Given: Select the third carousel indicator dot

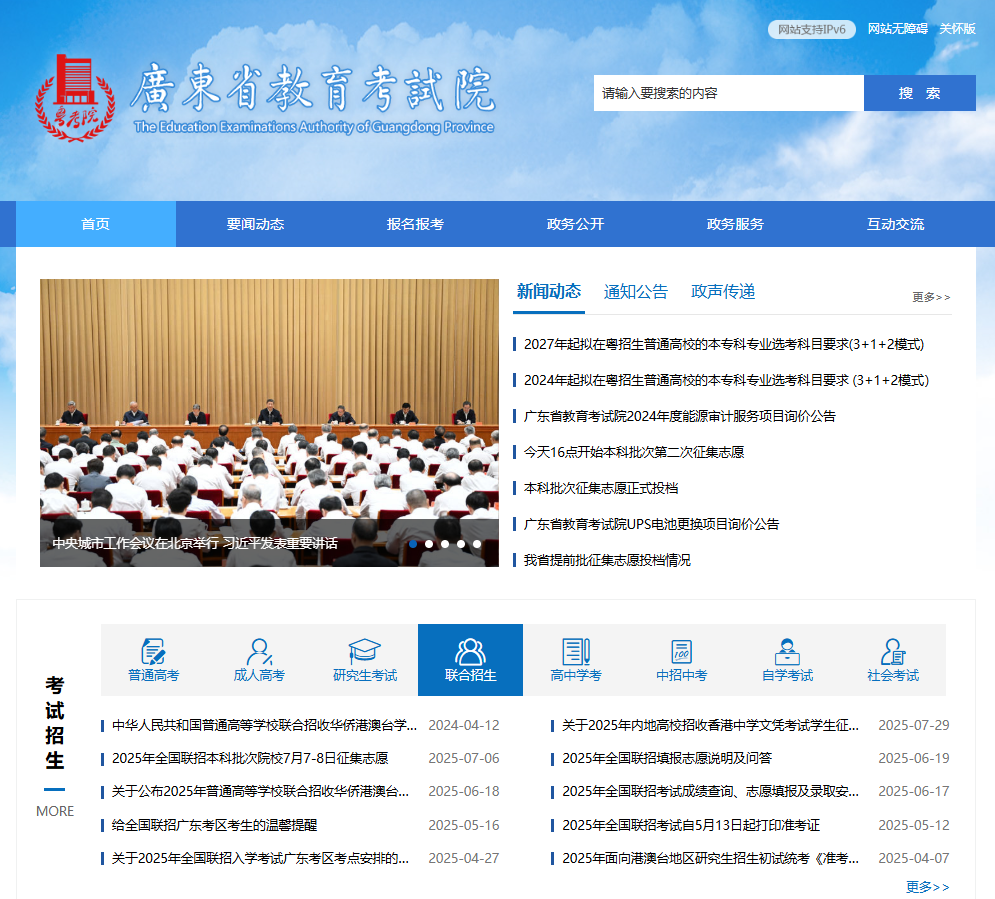Looking at the screenshot, I should click(445, 544).
